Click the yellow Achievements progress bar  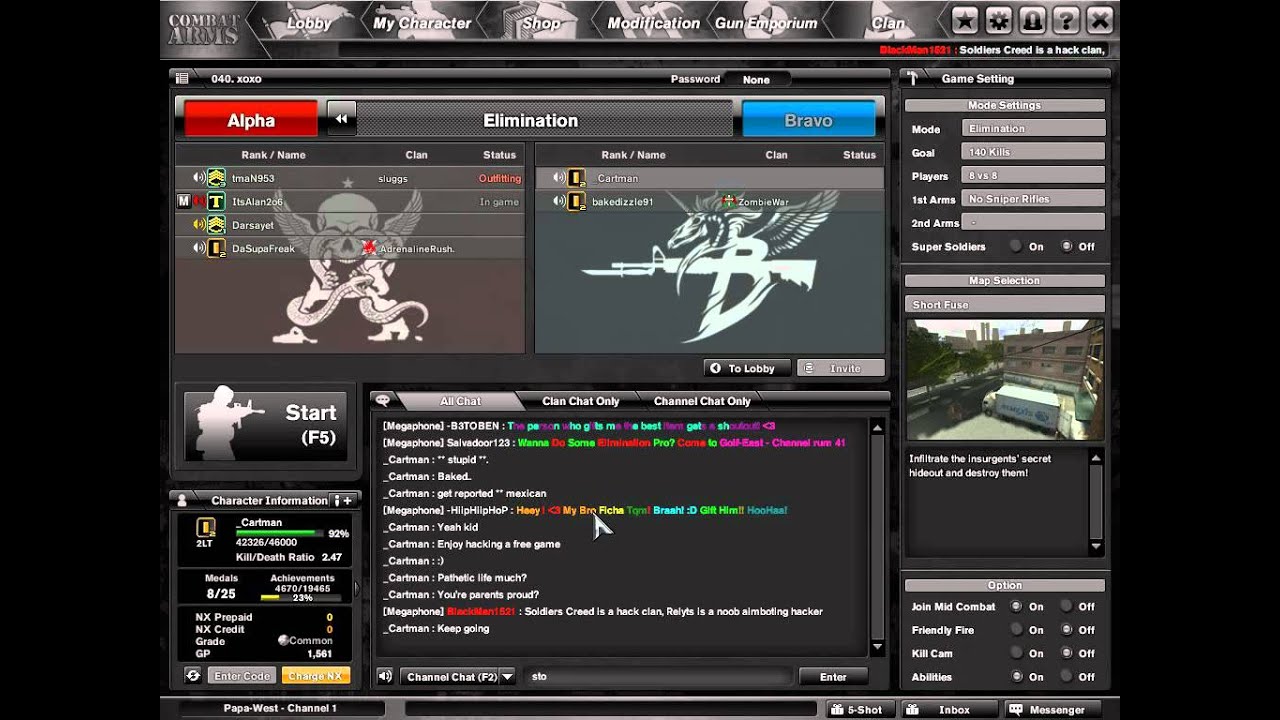coord(302,597)
